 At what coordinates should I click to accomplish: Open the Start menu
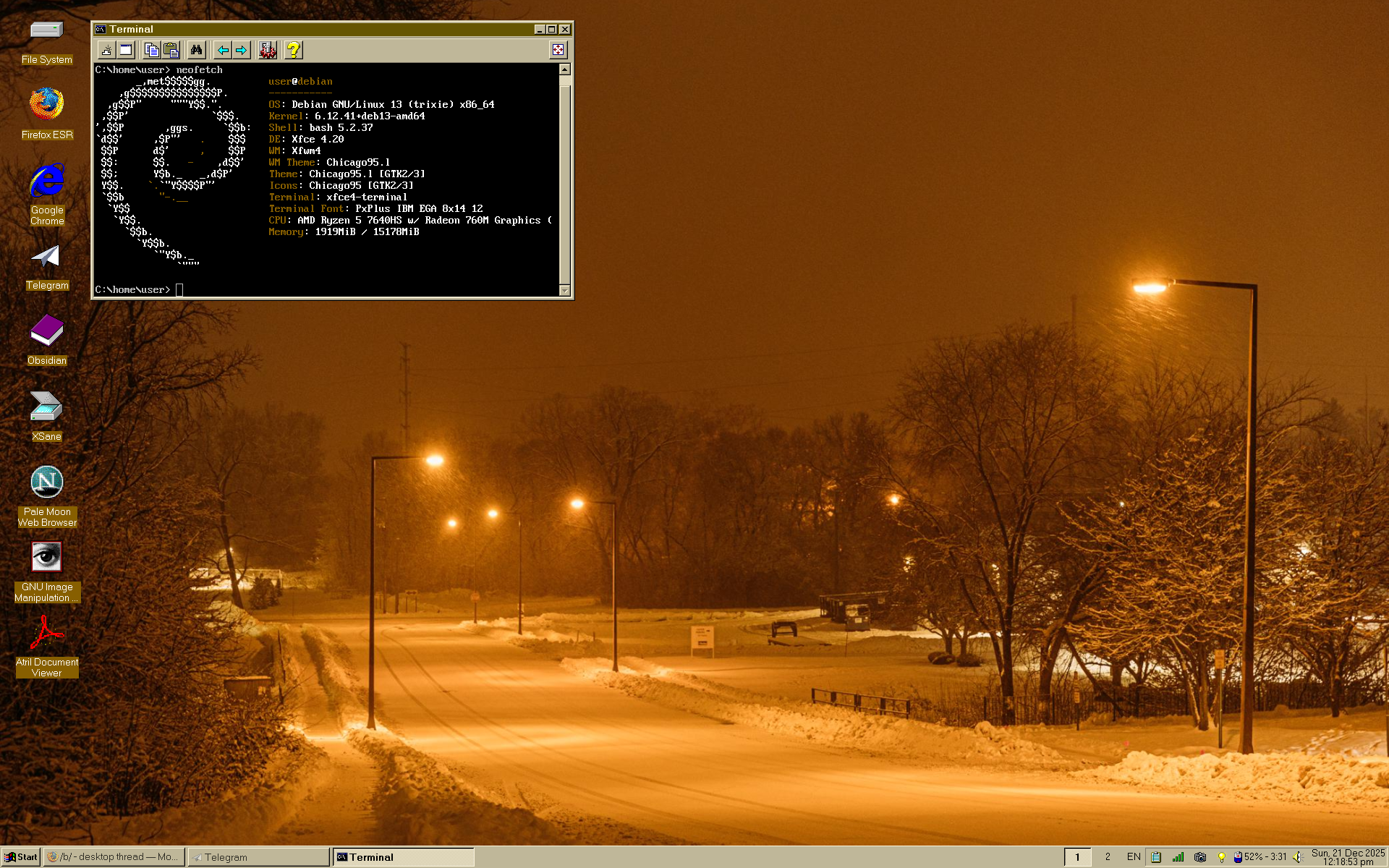tap(20, 857)
